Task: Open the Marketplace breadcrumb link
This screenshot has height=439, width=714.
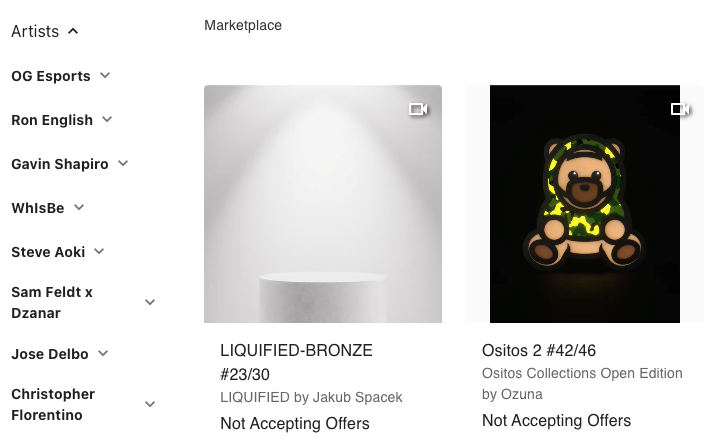Action: 243,26
